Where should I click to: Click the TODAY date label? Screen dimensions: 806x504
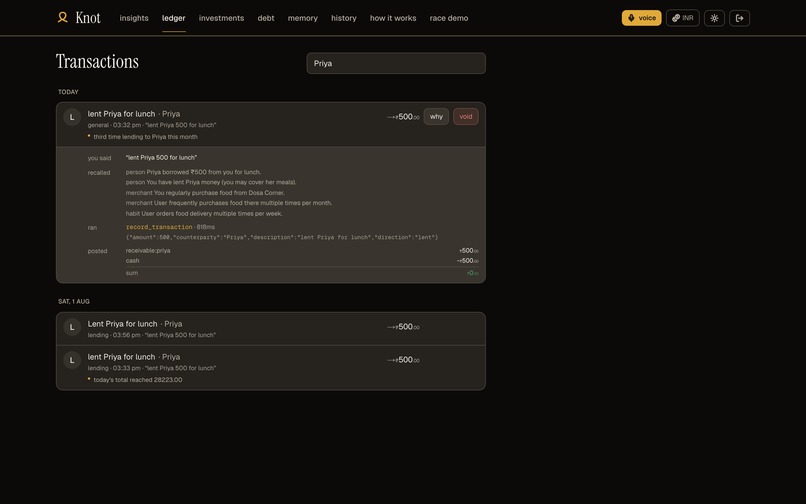point(68,92)
